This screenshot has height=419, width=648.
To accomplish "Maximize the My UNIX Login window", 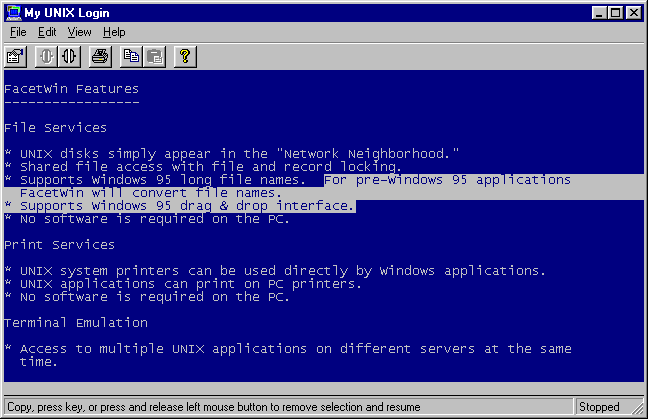I will 615,13.
